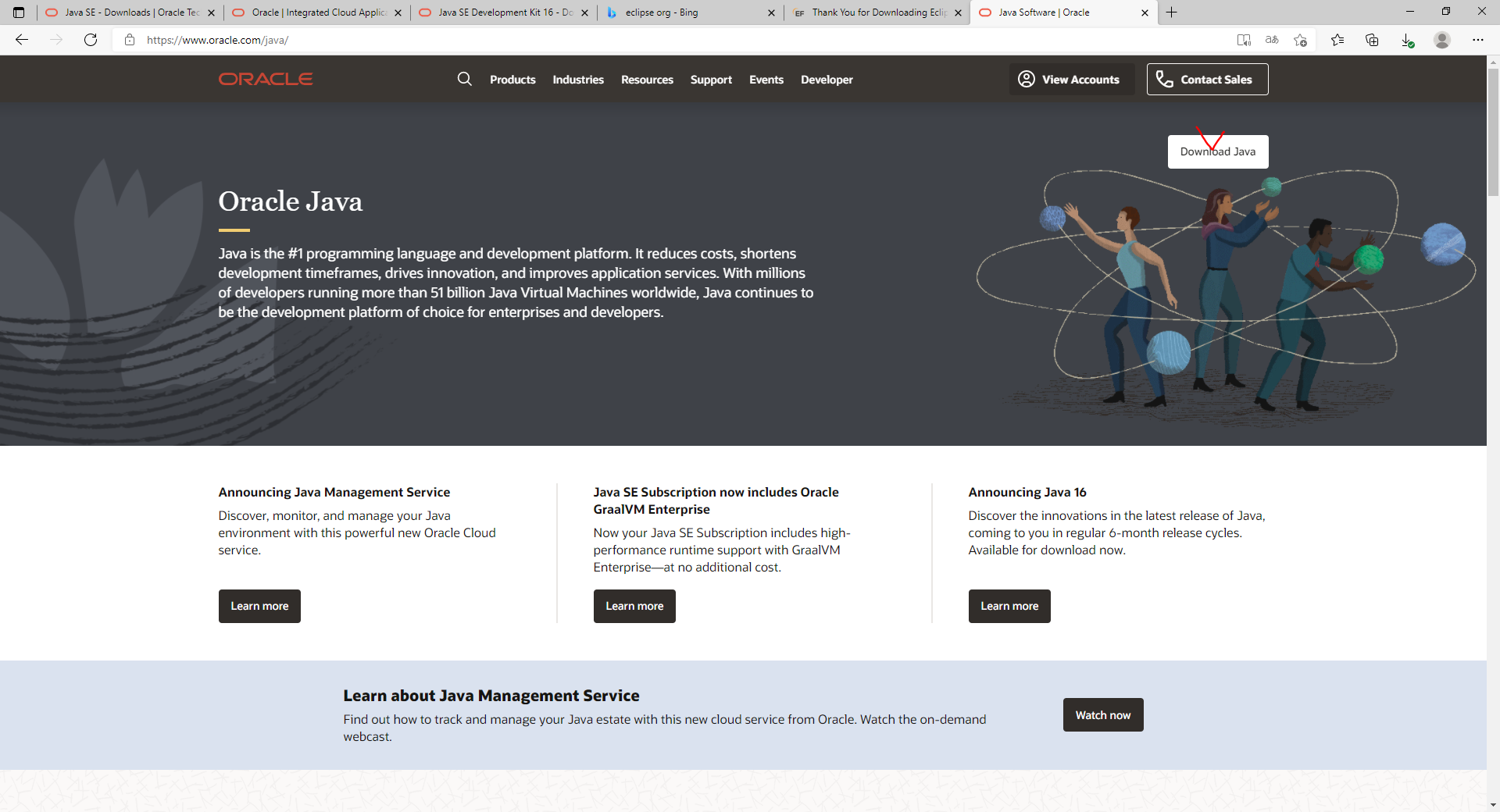Close the Java Software Oracle tab
Screen dimensions: 1500x812
click(1145, 12)
